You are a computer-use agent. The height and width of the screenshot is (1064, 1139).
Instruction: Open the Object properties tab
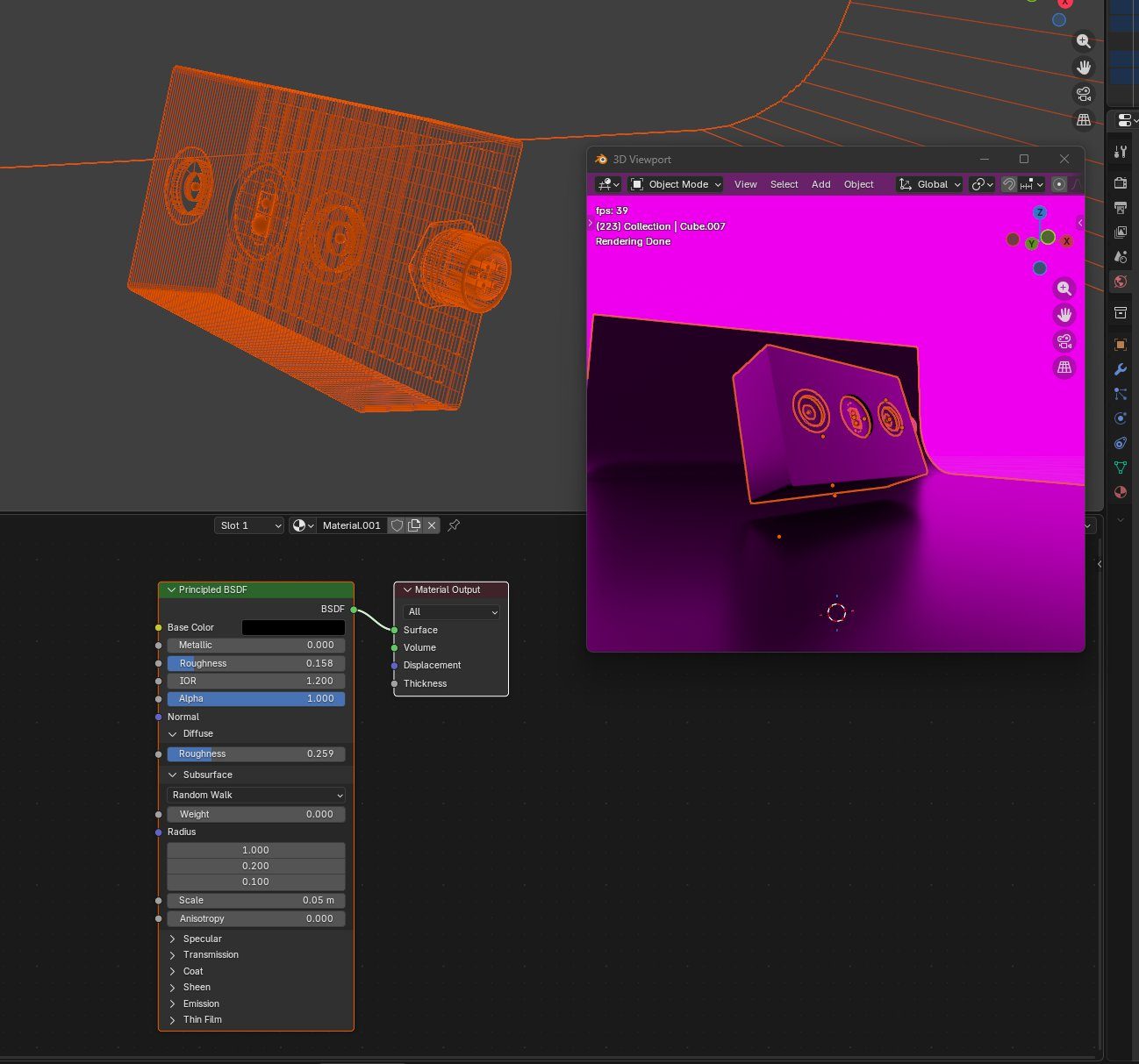[1121, 345]
